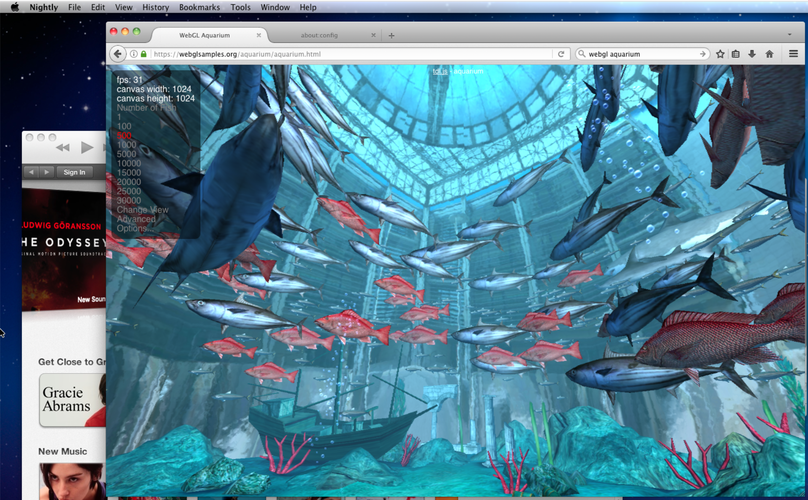Open site information icon in address bar
The height and width of the screenshot is (500, 808).
pos(133,54)
